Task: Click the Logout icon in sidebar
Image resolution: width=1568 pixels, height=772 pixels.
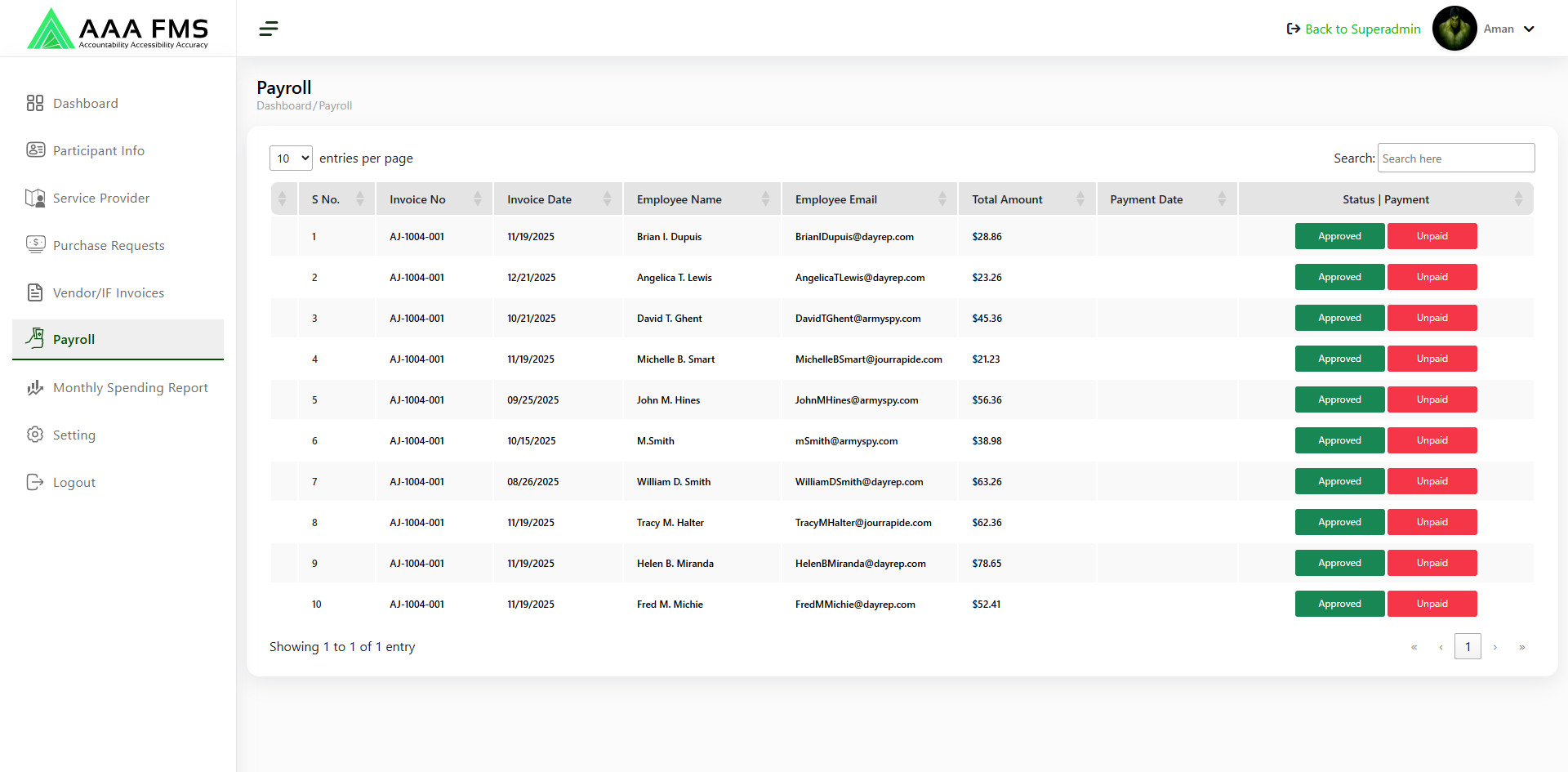Action: (x=35, y=482)
